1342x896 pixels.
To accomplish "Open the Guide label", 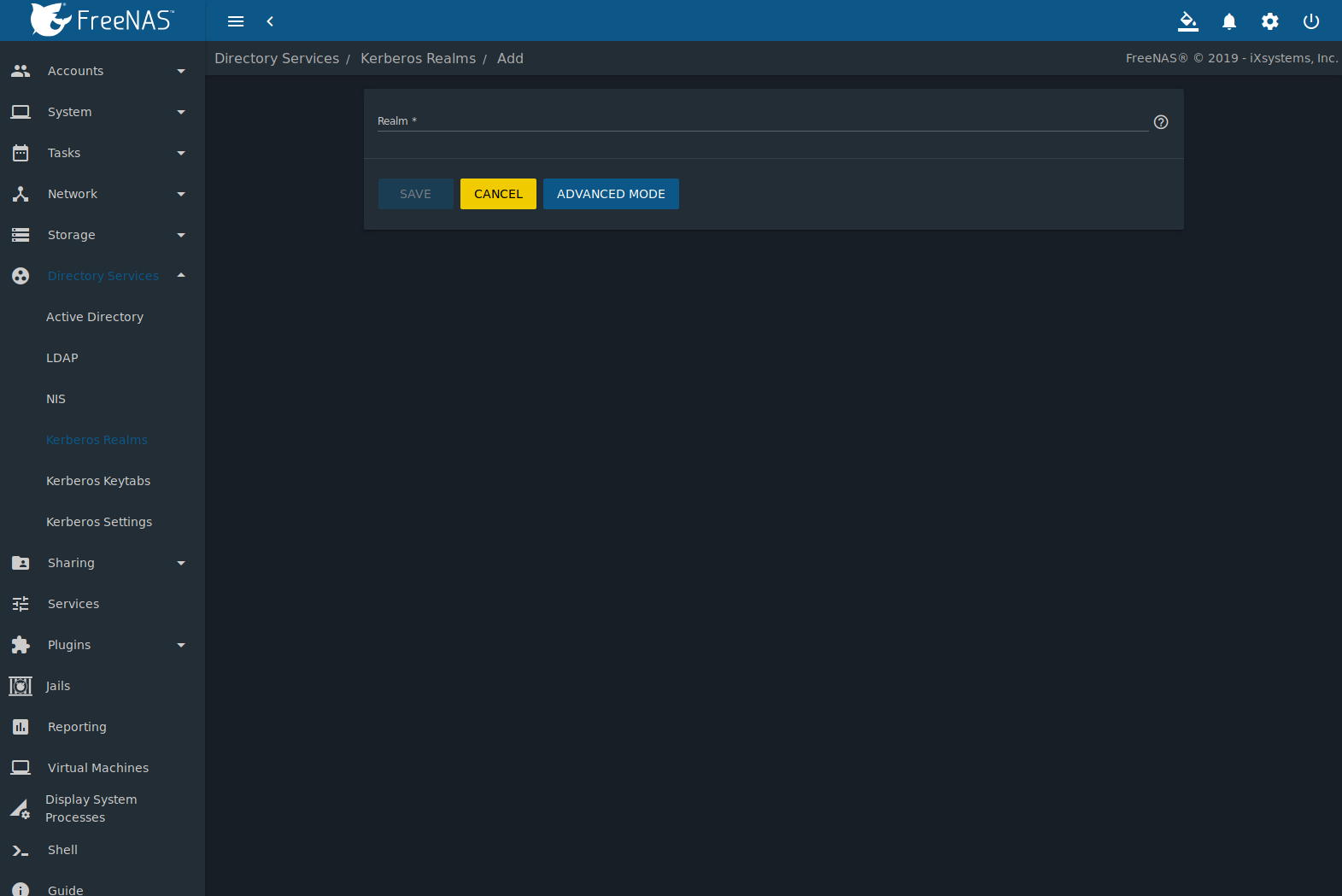I will coord(66,889).
